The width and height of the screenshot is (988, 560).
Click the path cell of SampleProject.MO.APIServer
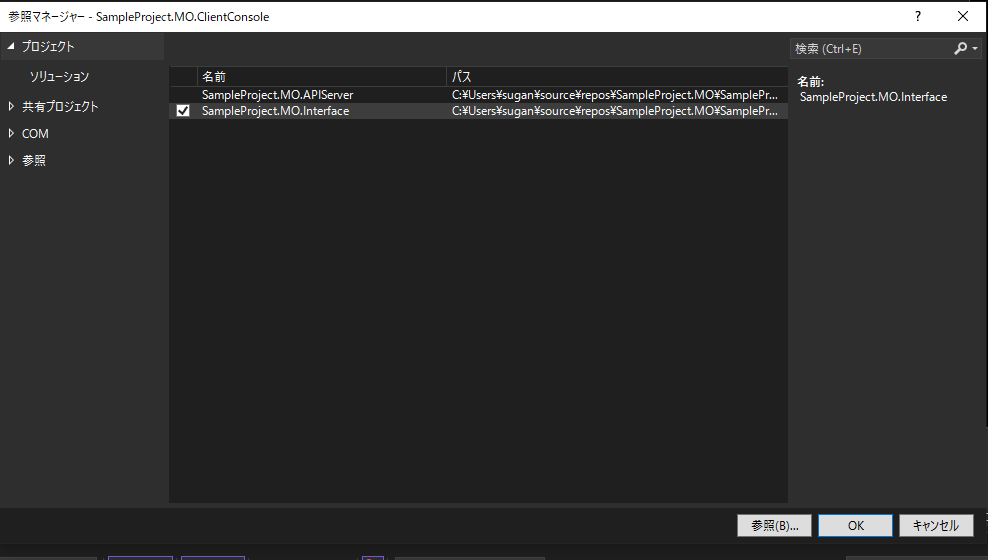click(x=615, y=94)
